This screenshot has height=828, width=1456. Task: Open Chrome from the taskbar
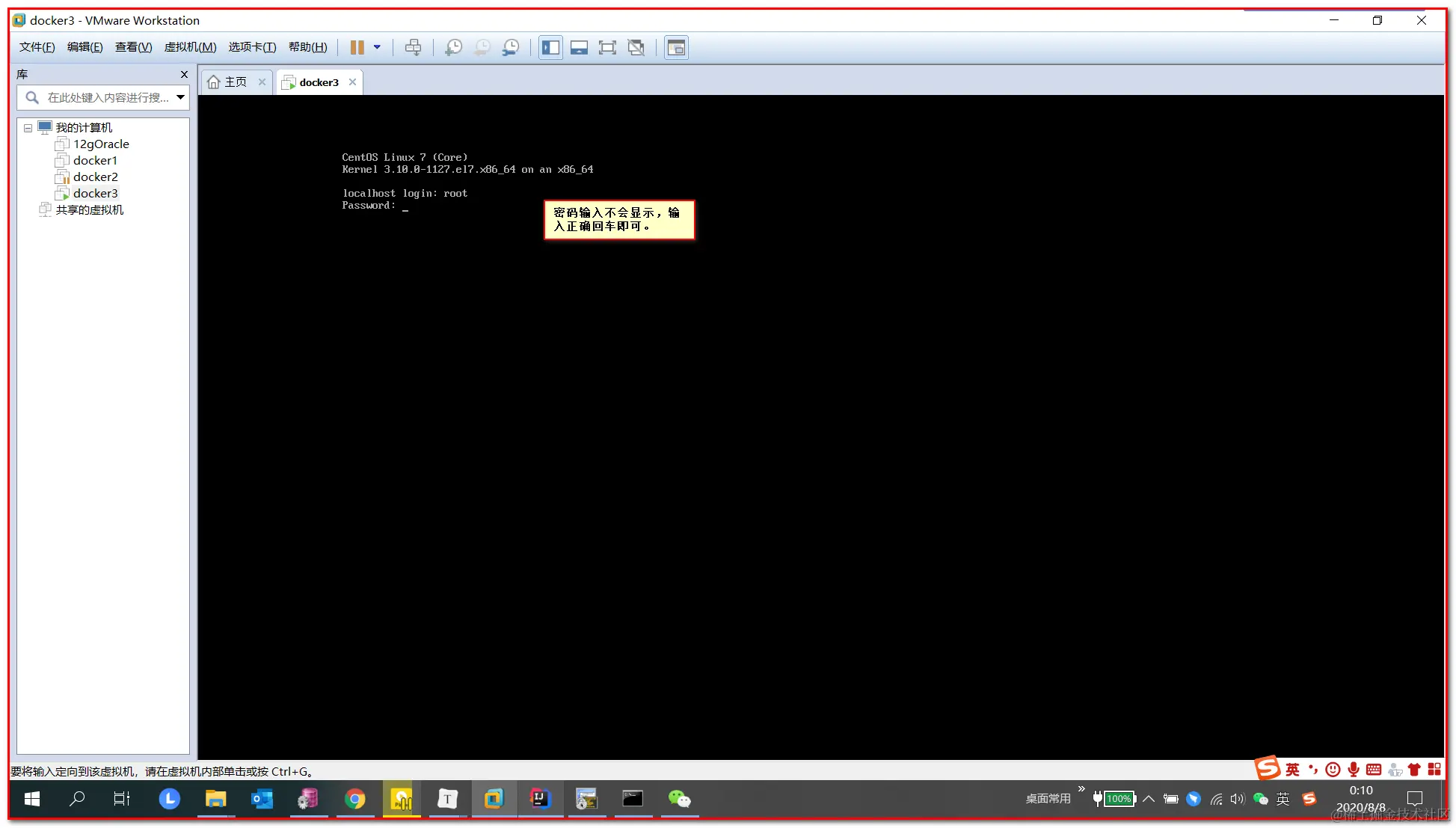coord(355,800)
